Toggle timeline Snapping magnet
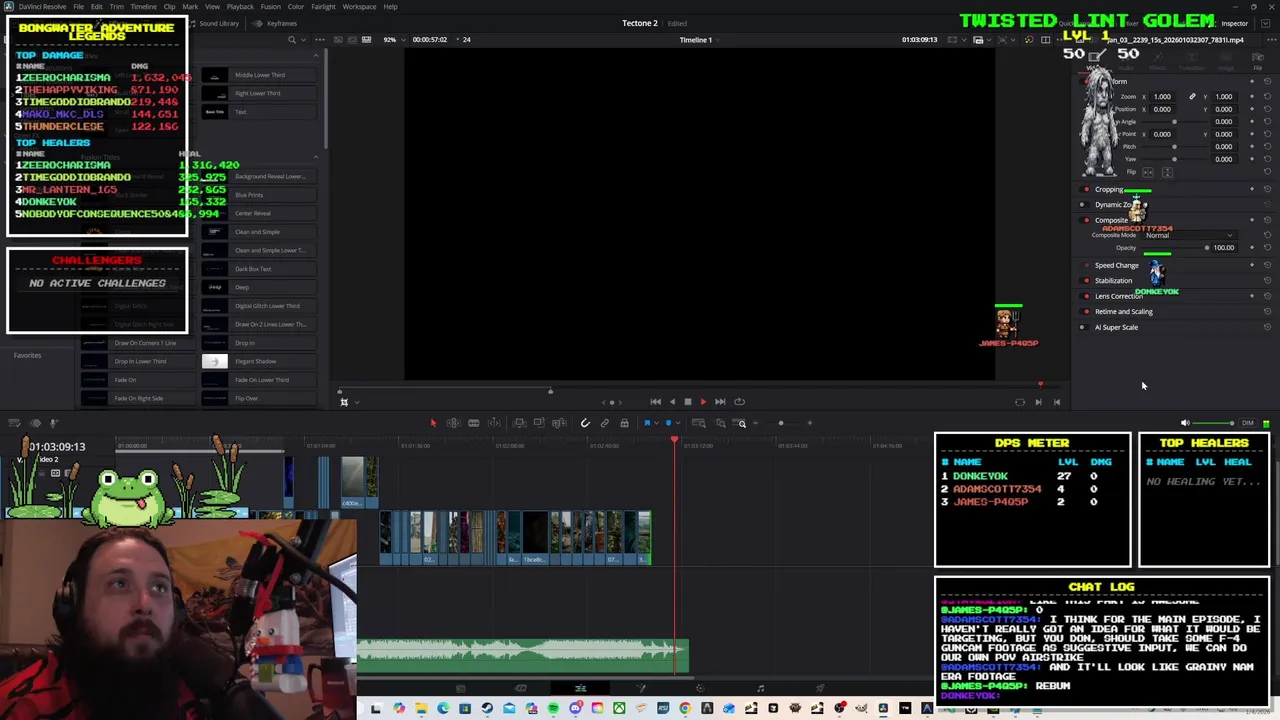Screen dimensions: 1280x720 tap(585, 423)
